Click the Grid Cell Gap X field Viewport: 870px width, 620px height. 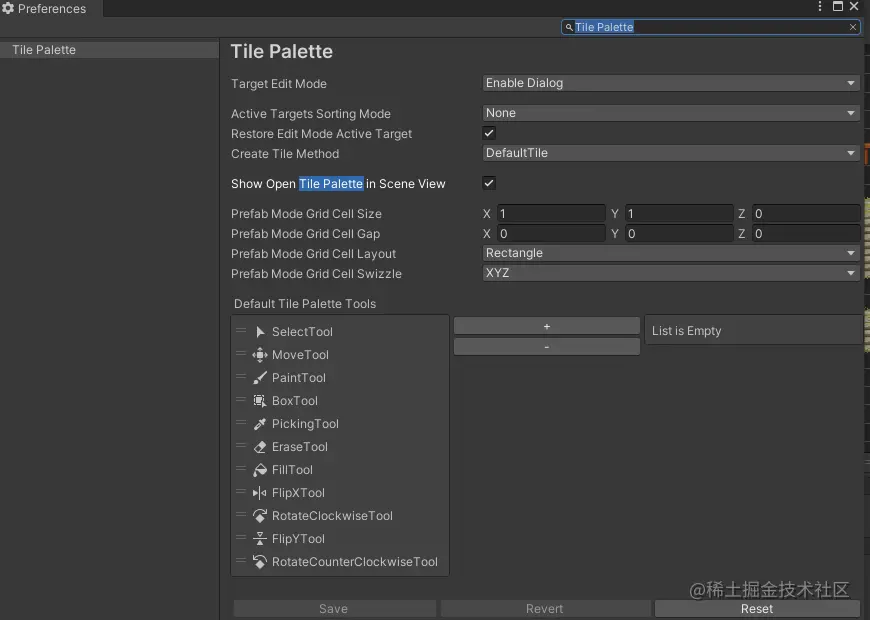click(551, 234)
